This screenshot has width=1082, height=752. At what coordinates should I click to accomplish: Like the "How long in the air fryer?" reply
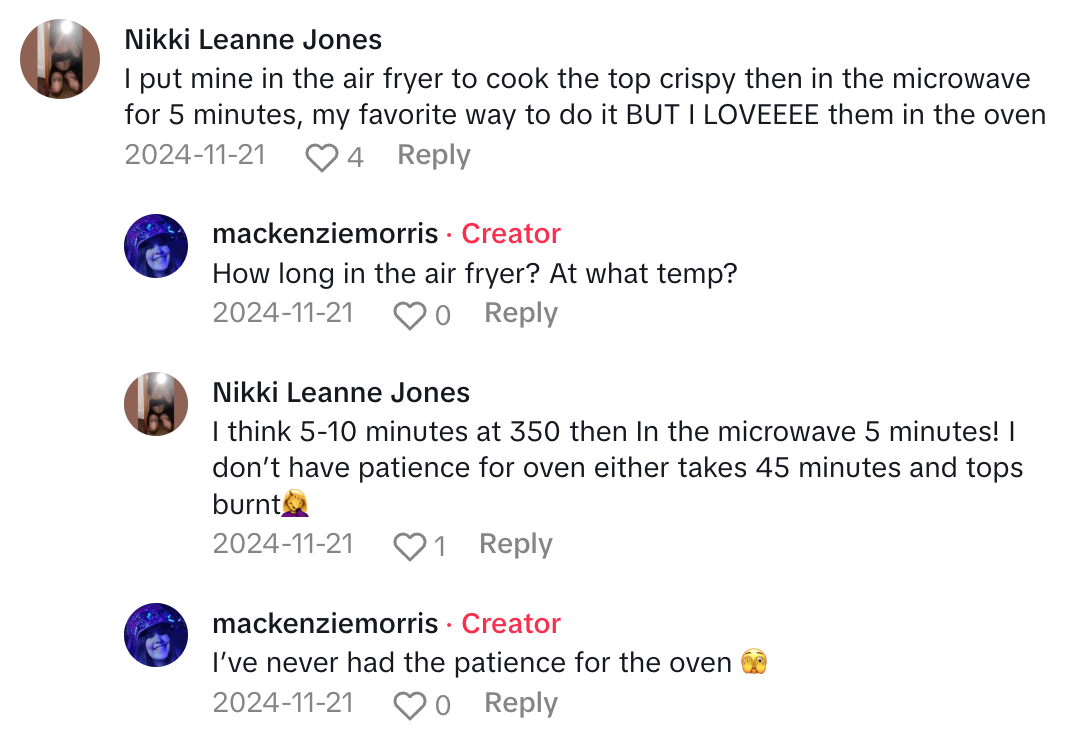coord(409,315)
